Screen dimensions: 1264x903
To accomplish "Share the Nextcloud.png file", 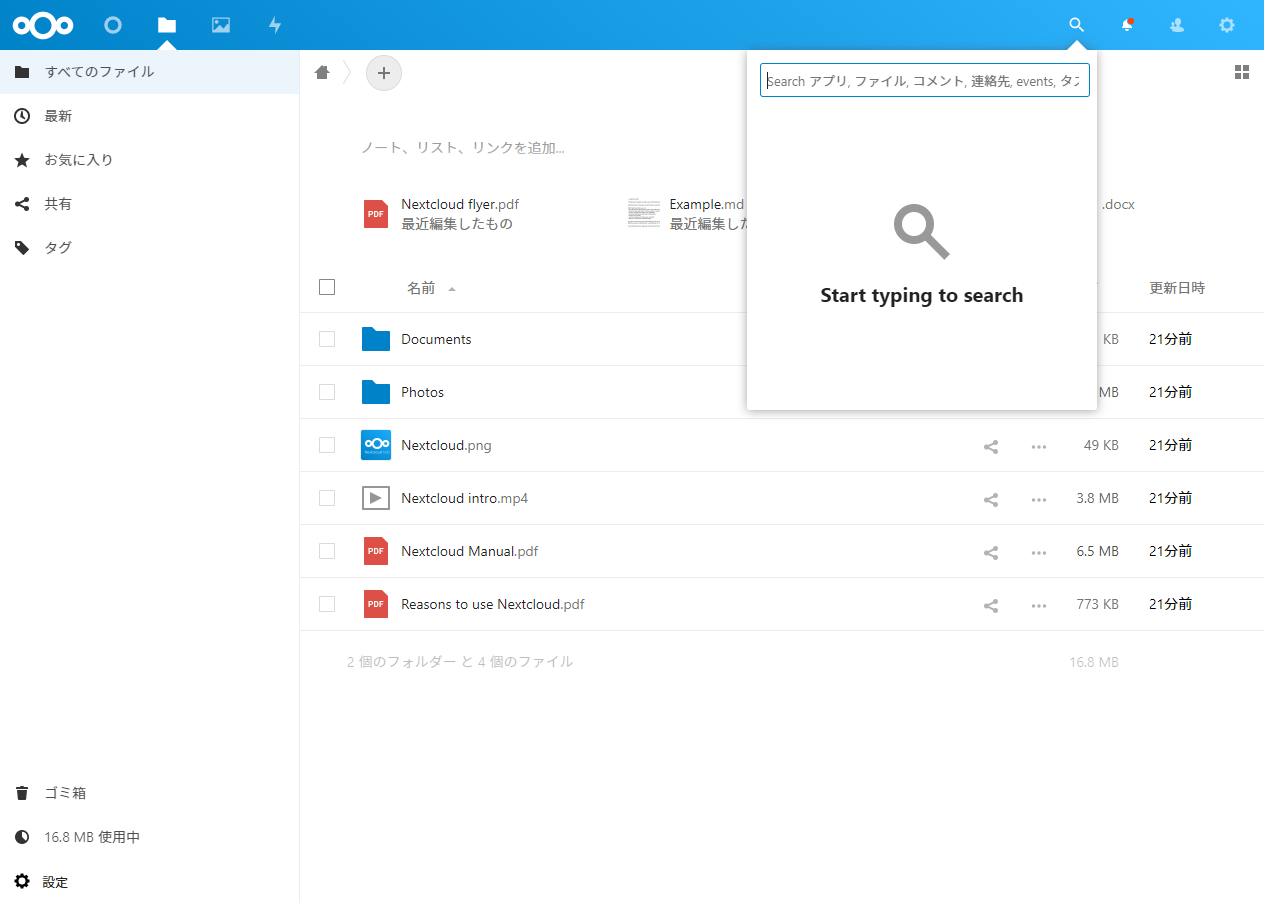I will click(991, 446).
